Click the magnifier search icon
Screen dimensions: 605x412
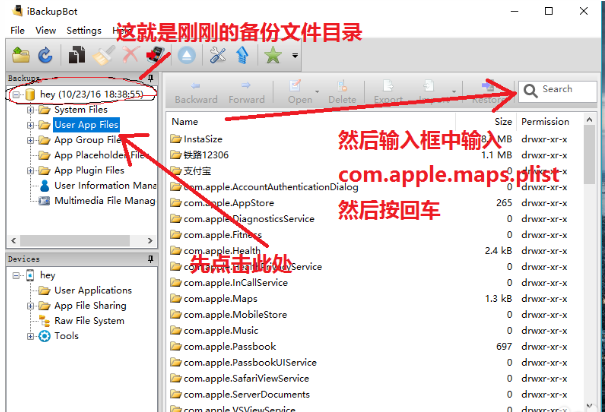[x=530, y=91]
